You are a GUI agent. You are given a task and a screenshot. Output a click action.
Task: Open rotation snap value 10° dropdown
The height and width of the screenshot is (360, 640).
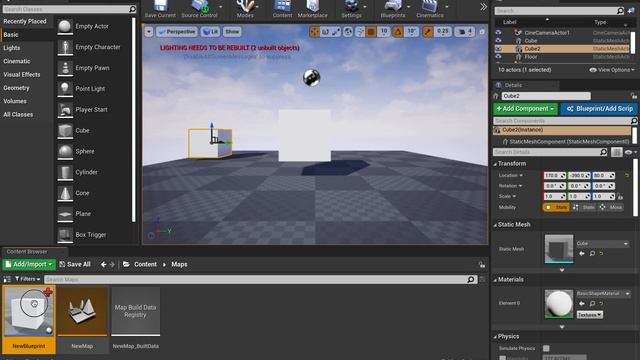pyautogui.click(x=411, y=31)
